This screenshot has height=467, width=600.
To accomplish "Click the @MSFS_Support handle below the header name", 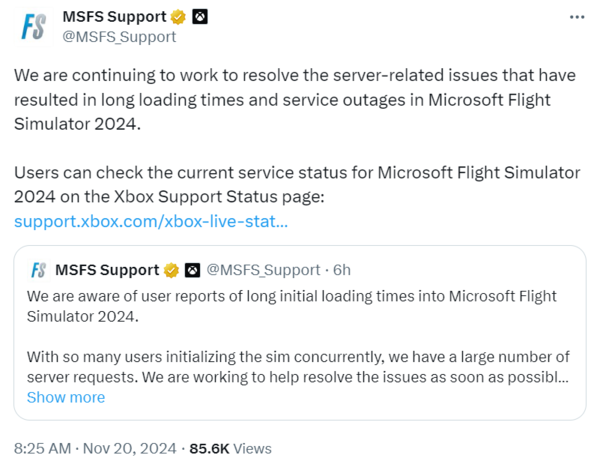I will tap(119, 37).
